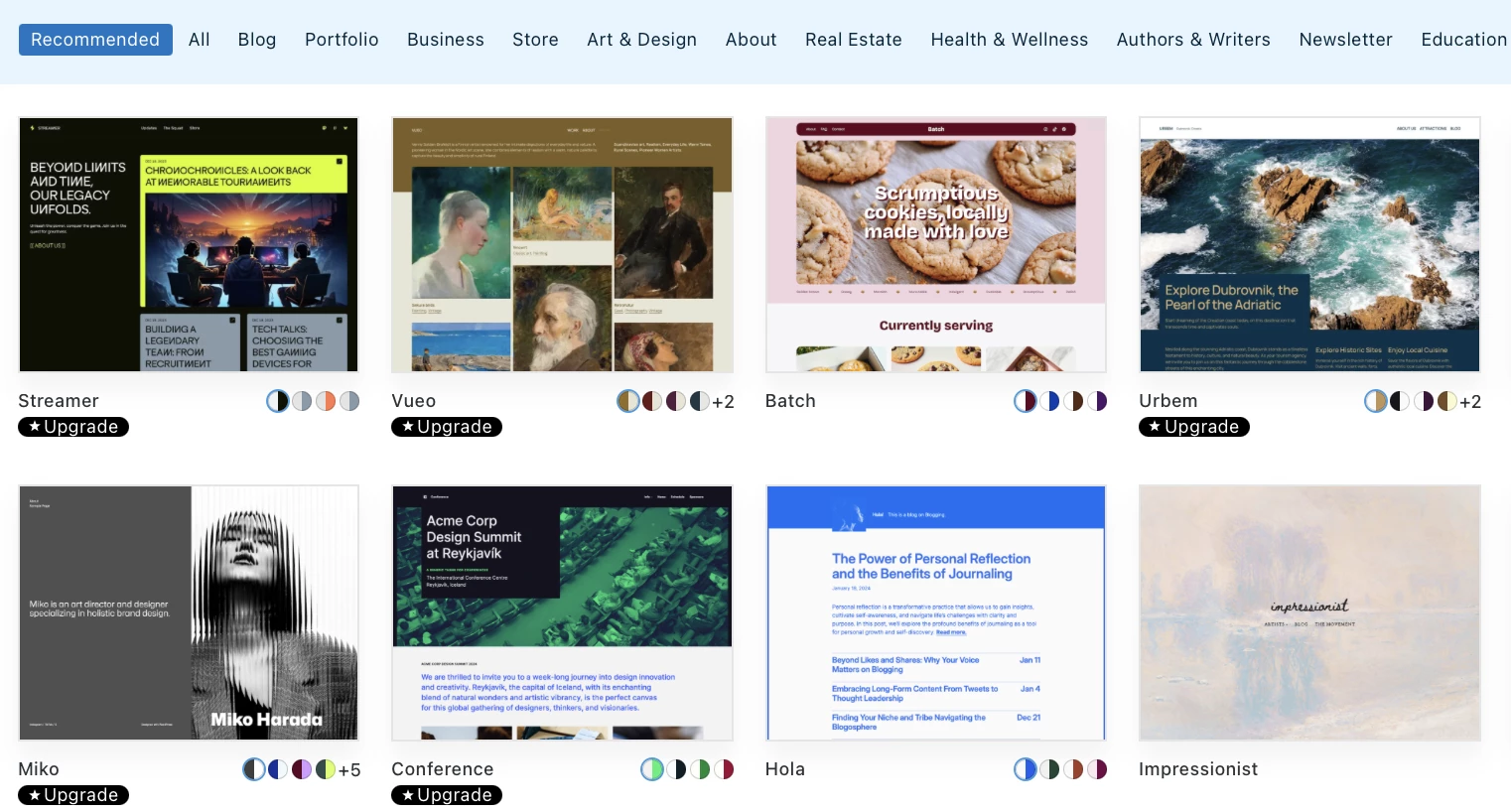The height and width of the screenshot is (812, 1511).
Task: Select the first color swatch for Streamer
Action: 278,401
